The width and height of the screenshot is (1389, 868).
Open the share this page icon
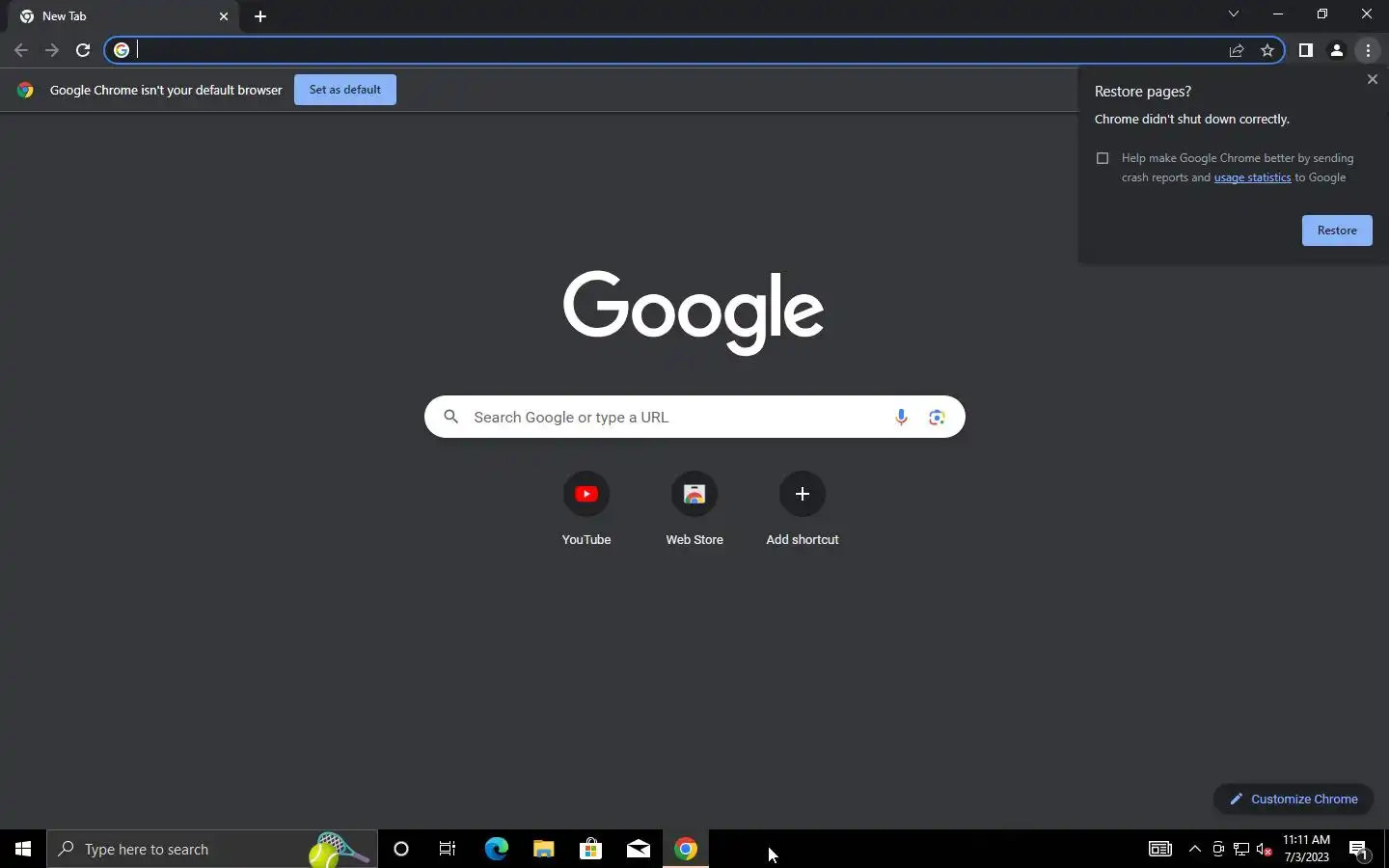click(x=1237, y=50)
